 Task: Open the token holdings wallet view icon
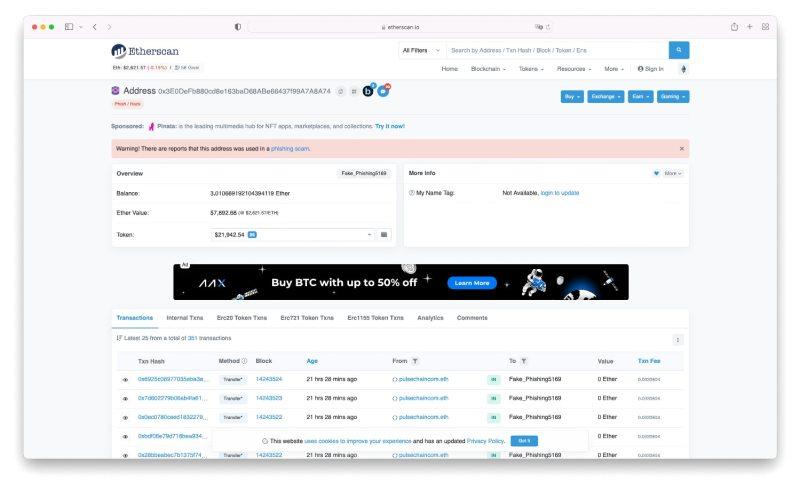tap(384, 235)
